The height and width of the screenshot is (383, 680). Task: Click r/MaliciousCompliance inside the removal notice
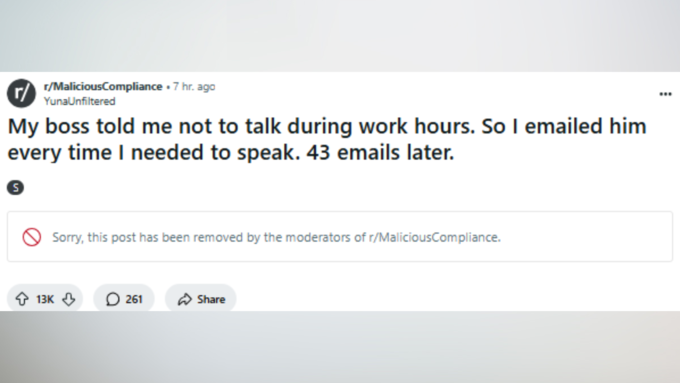pos(434,237)
